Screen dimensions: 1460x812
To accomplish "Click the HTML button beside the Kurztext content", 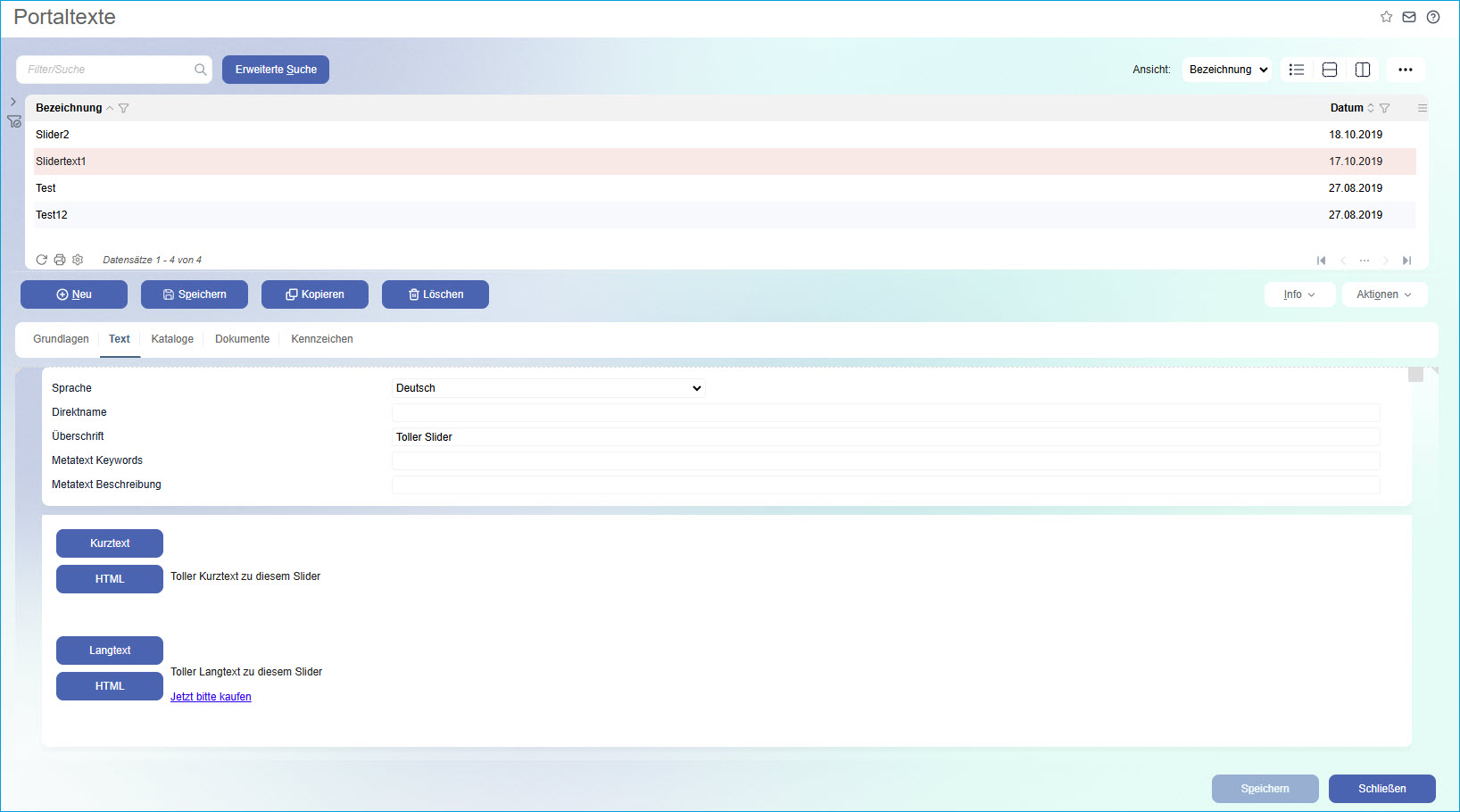I will (110, 579).
